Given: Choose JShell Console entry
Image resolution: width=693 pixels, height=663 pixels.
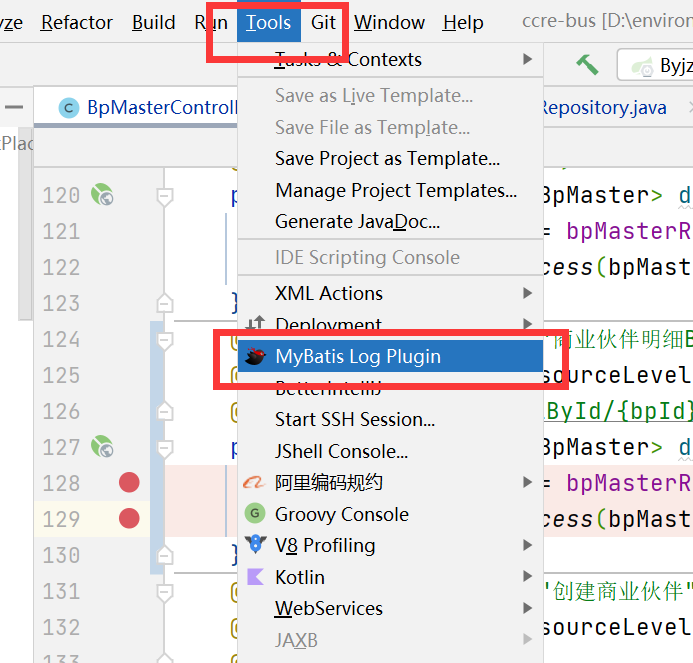Looking at the screenshot, I should point(390,451).
